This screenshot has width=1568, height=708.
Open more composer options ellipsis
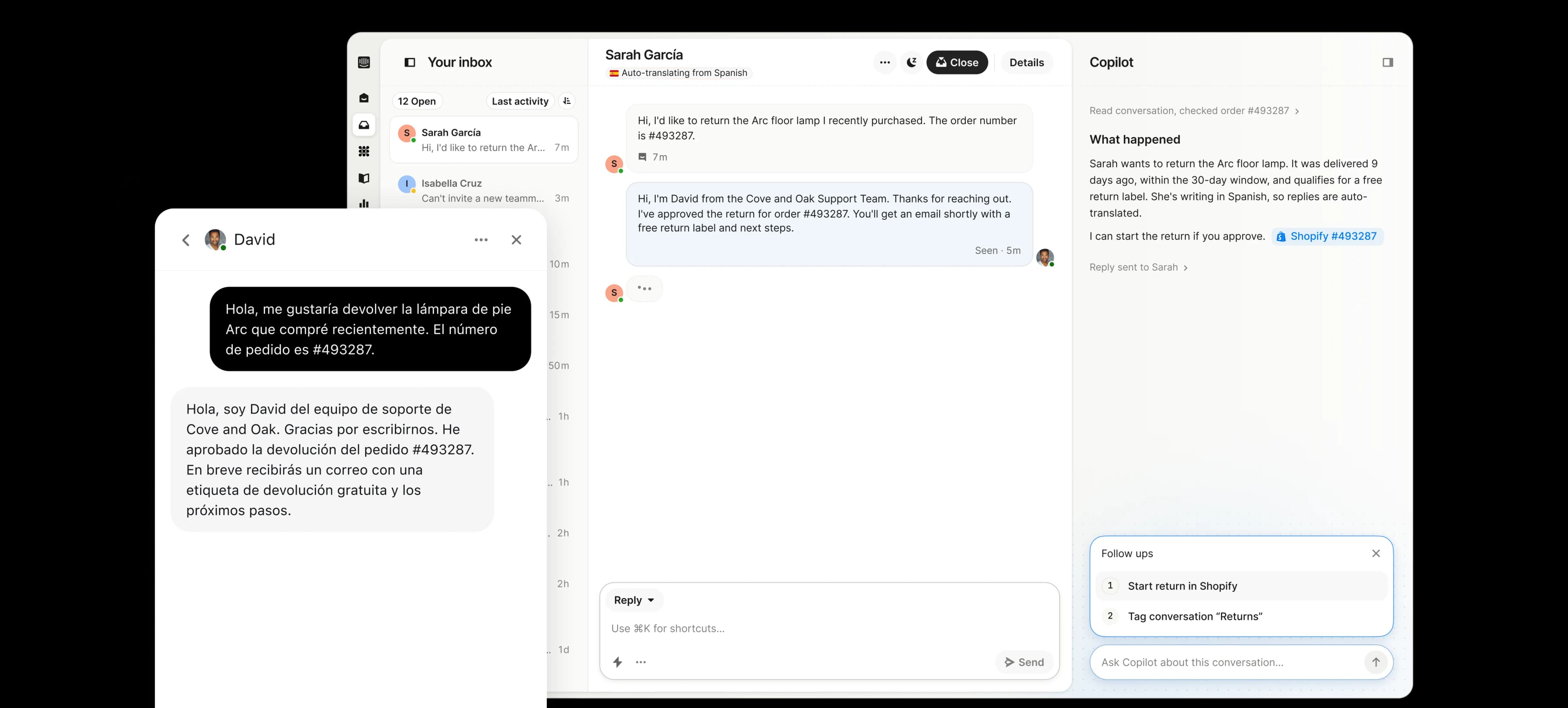click(x=641, y=662)
